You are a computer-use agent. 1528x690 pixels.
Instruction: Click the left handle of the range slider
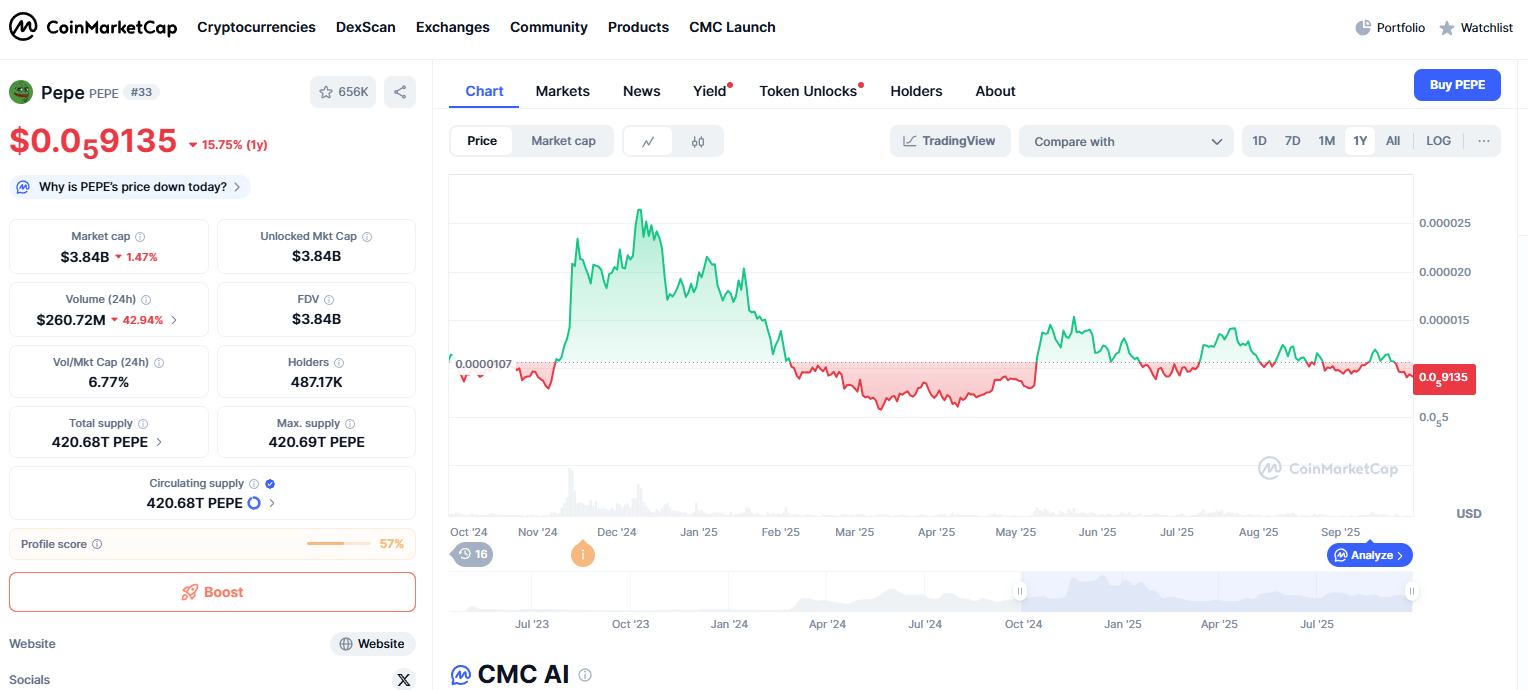(1021, 591)
